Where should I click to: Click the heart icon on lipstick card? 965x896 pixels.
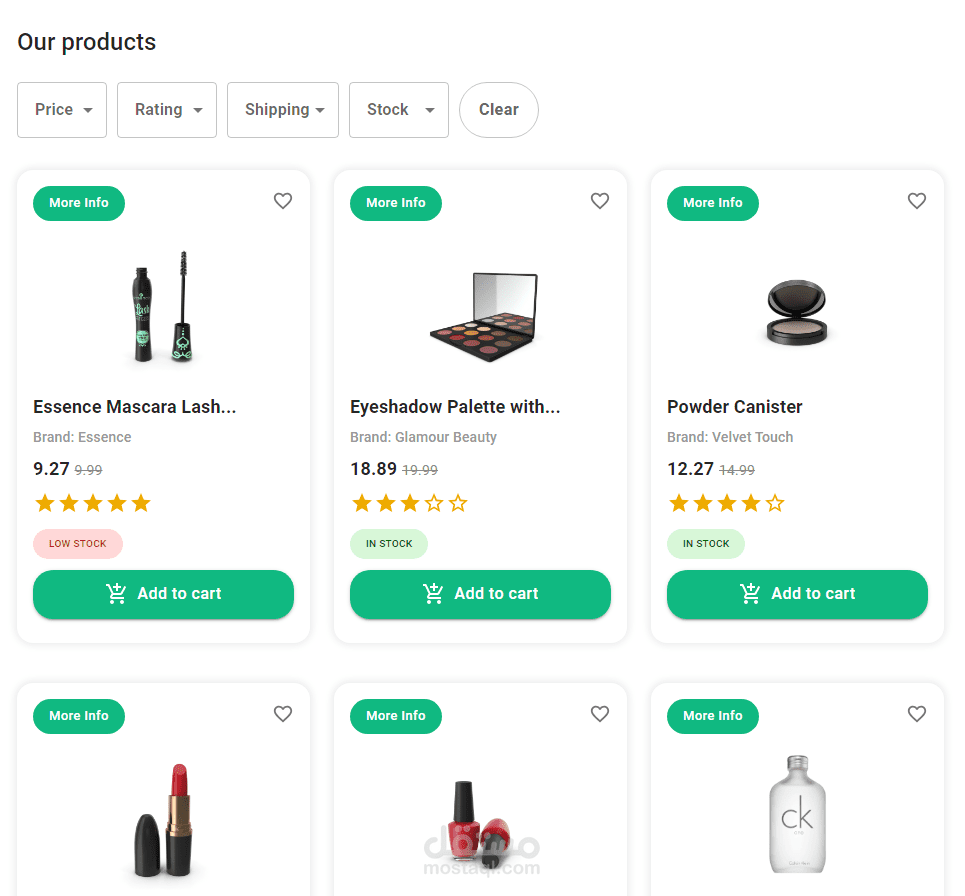[283, 714]
